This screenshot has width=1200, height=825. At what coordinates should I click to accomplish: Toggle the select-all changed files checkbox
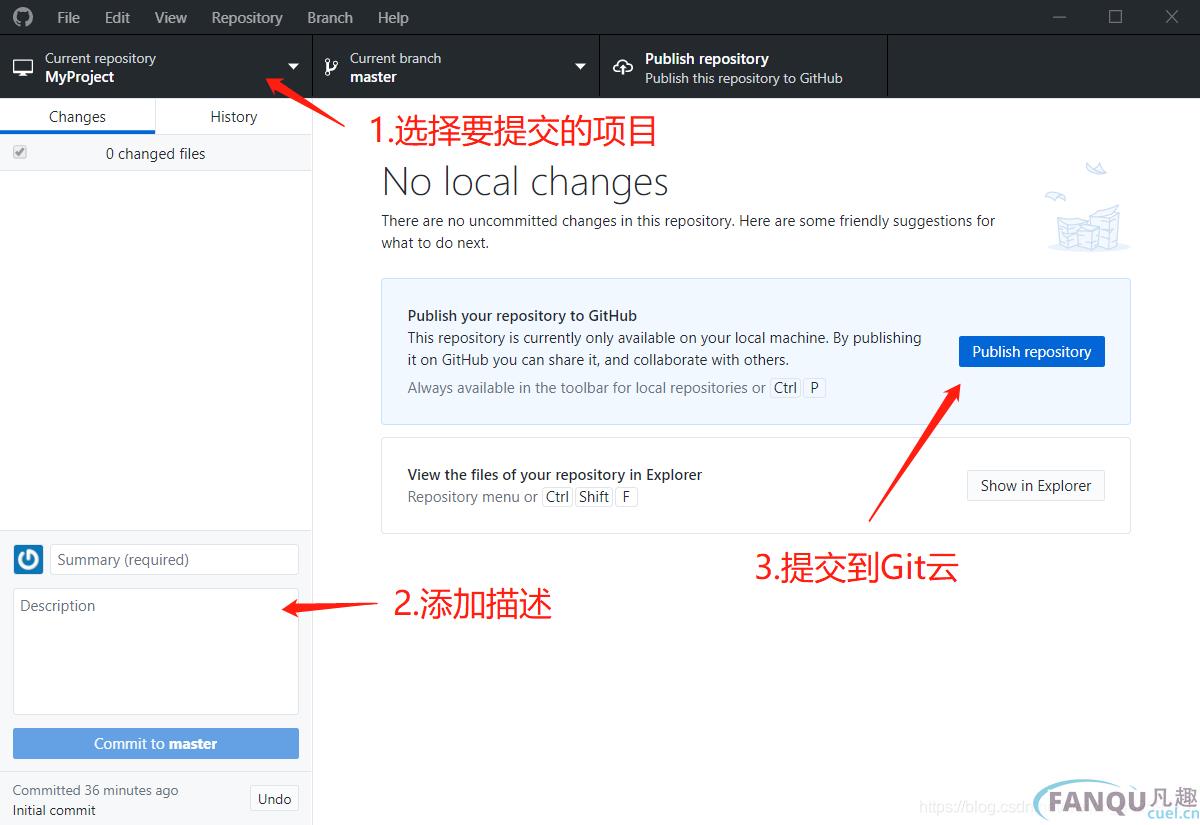coord(20,152)
